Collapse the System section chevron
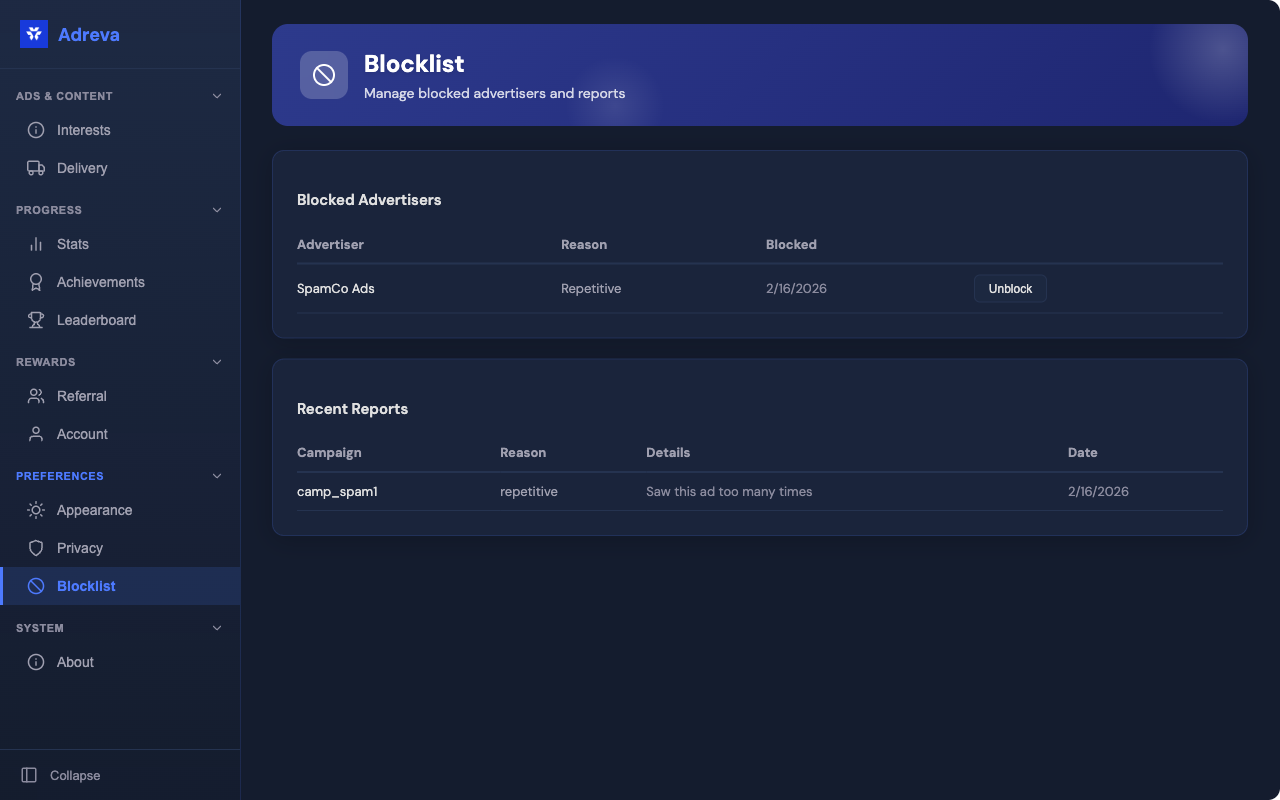The image size is (1280, 800). [x=217, y=628]
